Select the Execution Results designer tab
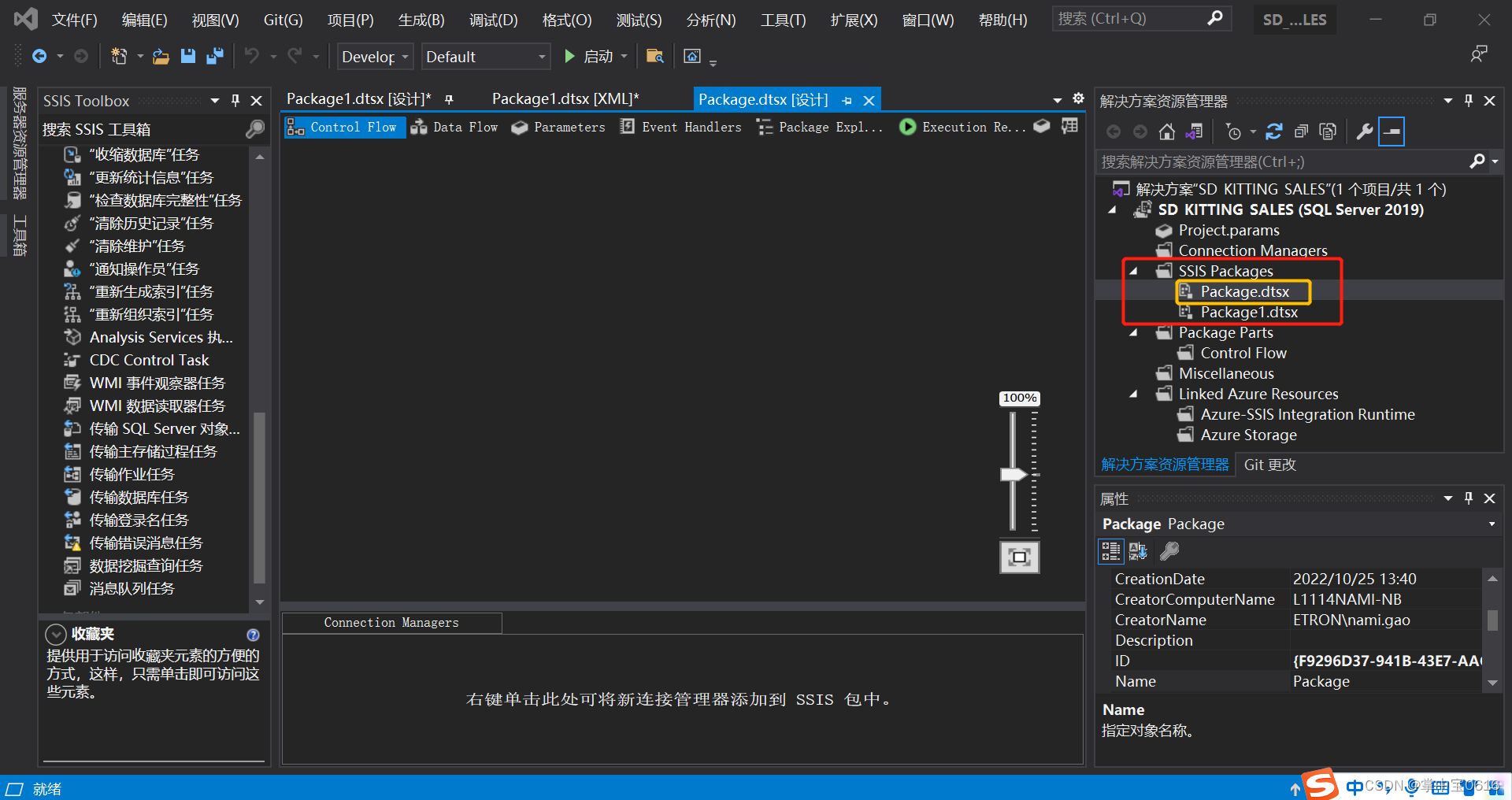Viewport: 1512px width, 800px height. click(x=962, y=127)
